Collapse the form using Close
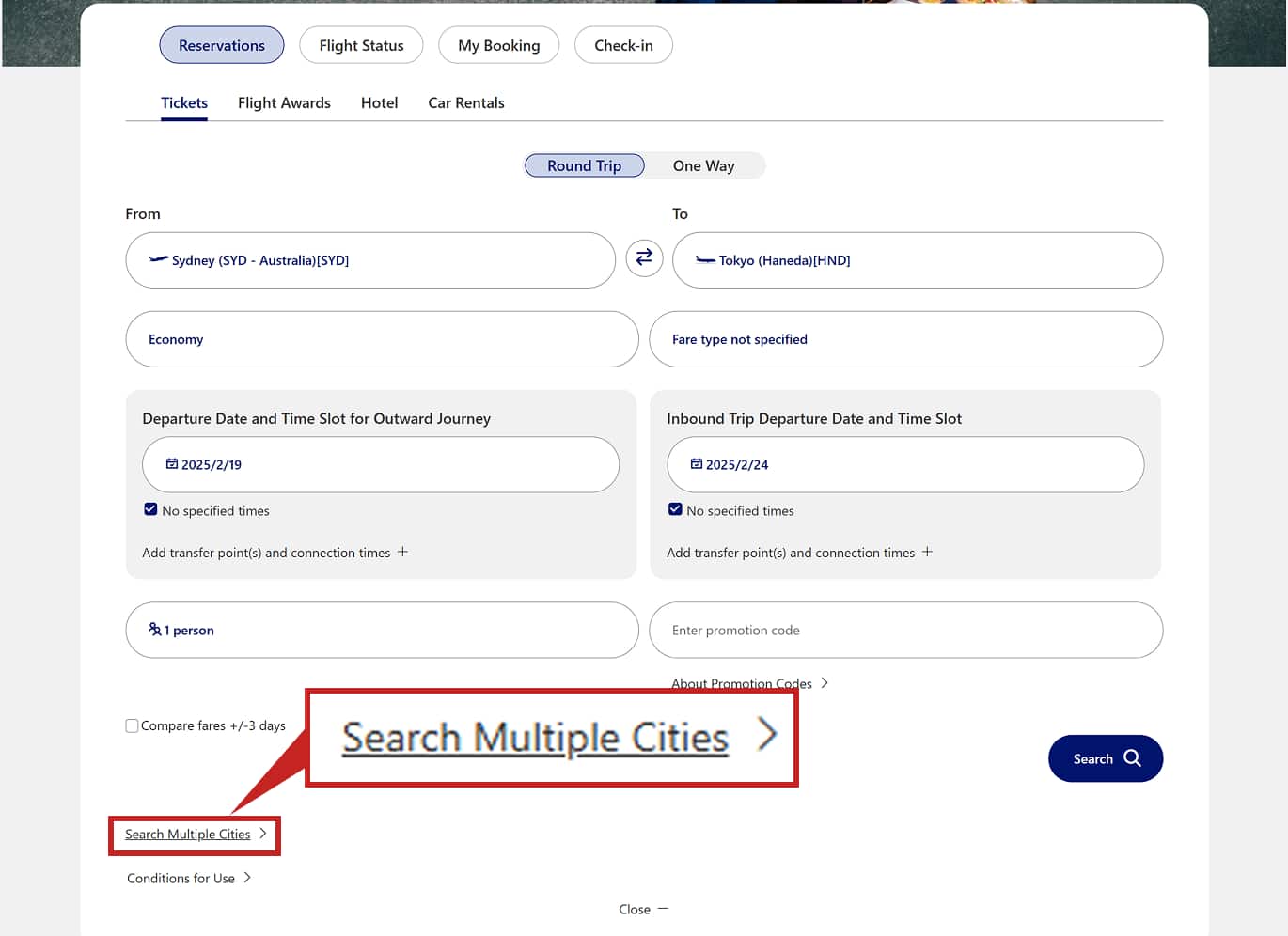Viewport: 1288px width, 936px height. [x=643, y=909]
